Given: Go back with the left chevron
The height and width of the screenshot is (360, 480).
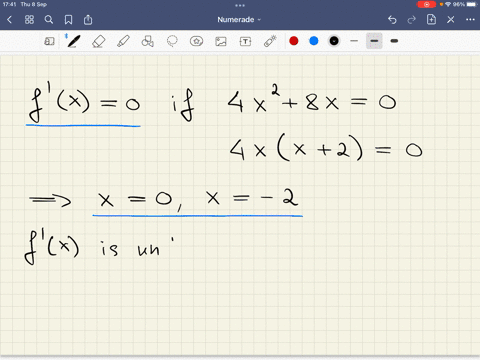Looking at the screenshot, I should pos(9,20).
